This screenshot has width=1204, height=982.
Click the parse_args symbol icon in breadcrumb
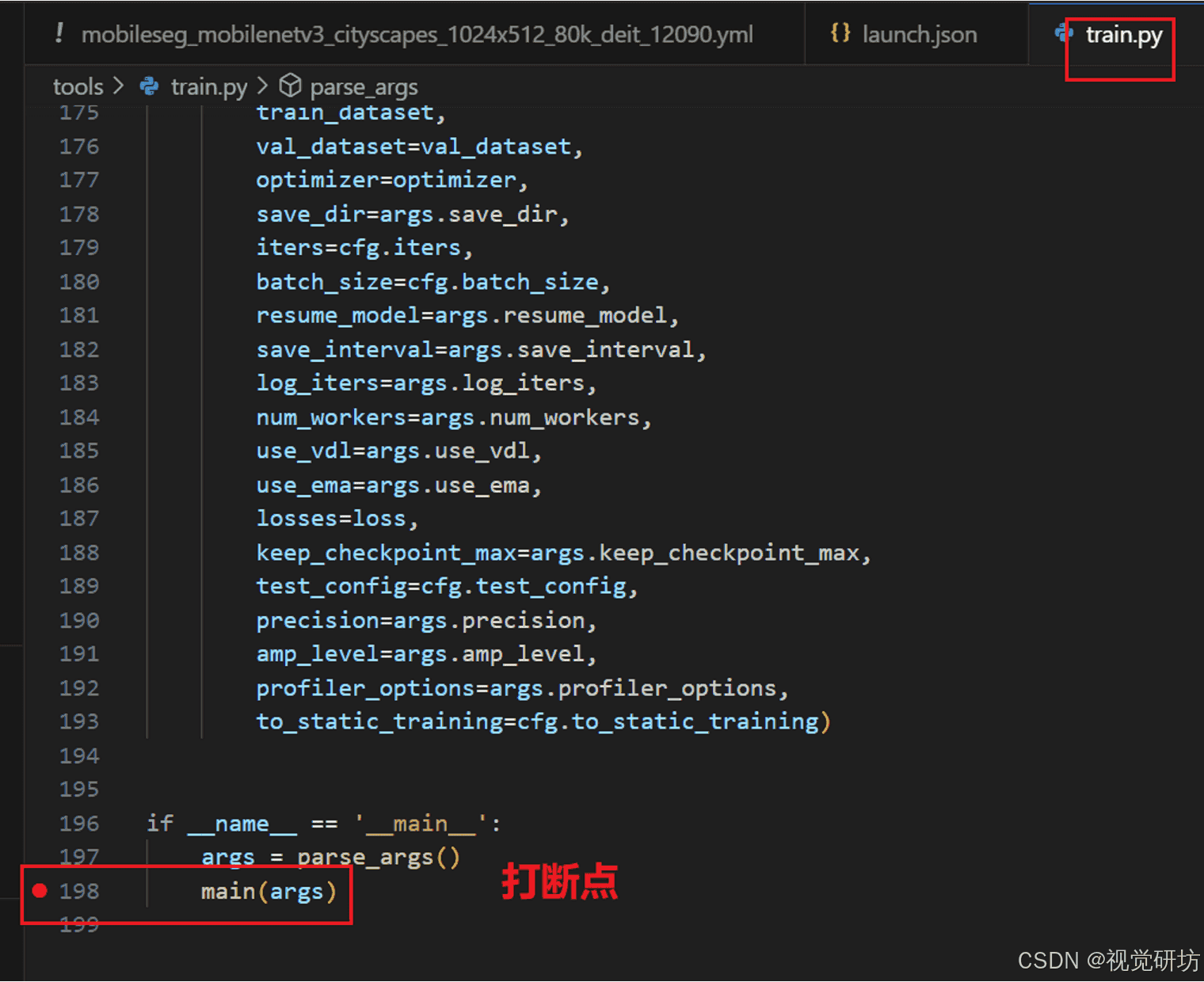(x=291, y=85)
